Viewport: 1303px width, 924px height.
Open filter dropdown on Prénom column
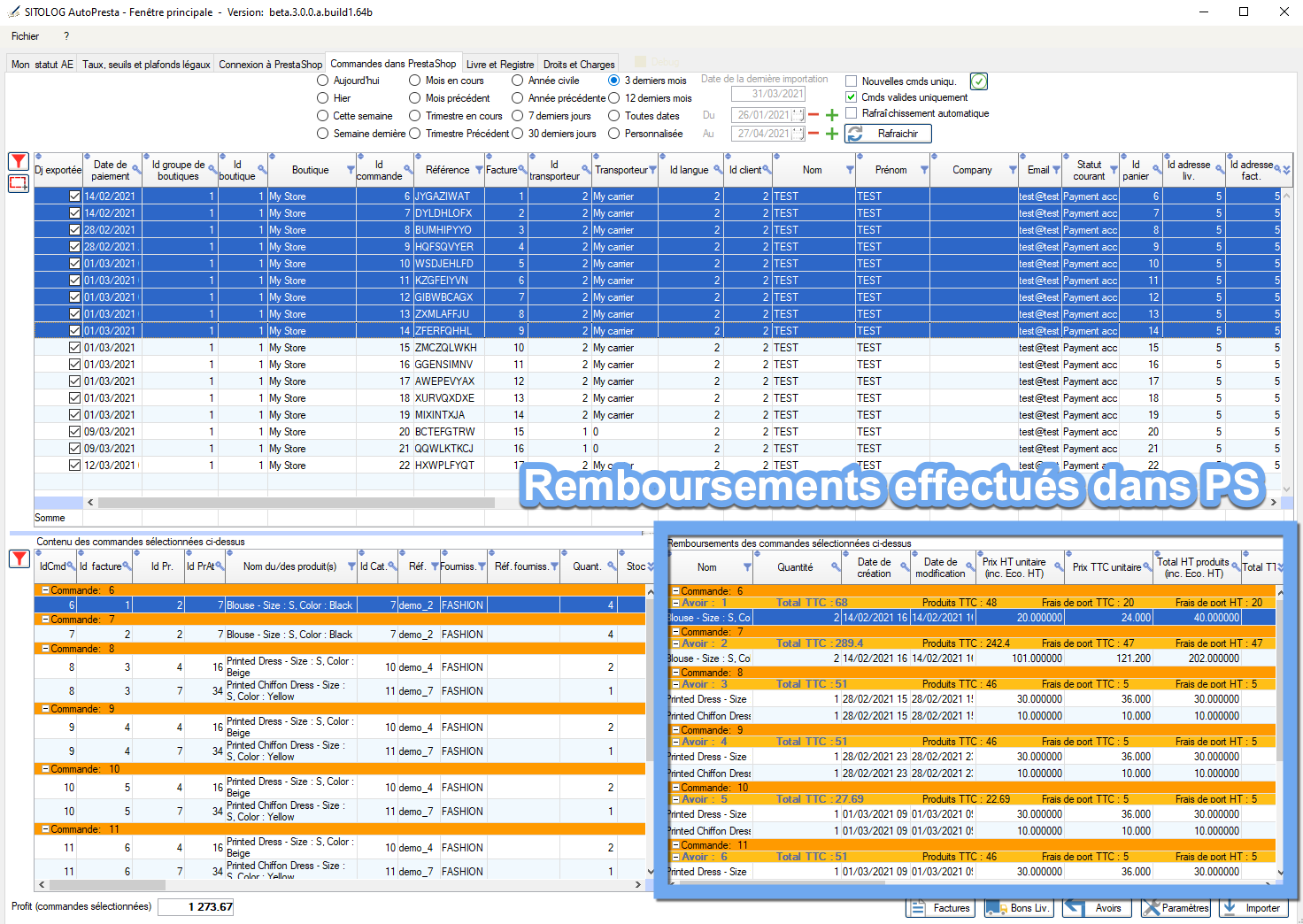tap(923, 170)
